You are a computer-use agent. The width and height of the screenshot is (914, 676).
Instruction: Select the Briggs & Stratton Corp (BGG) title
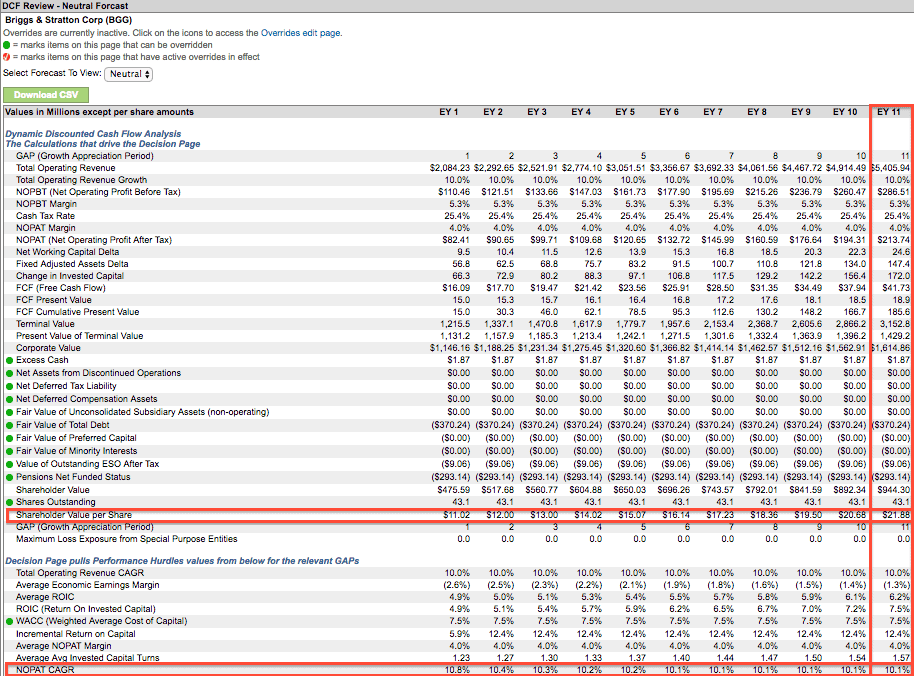pyautogui.click(x=69, y=20)
